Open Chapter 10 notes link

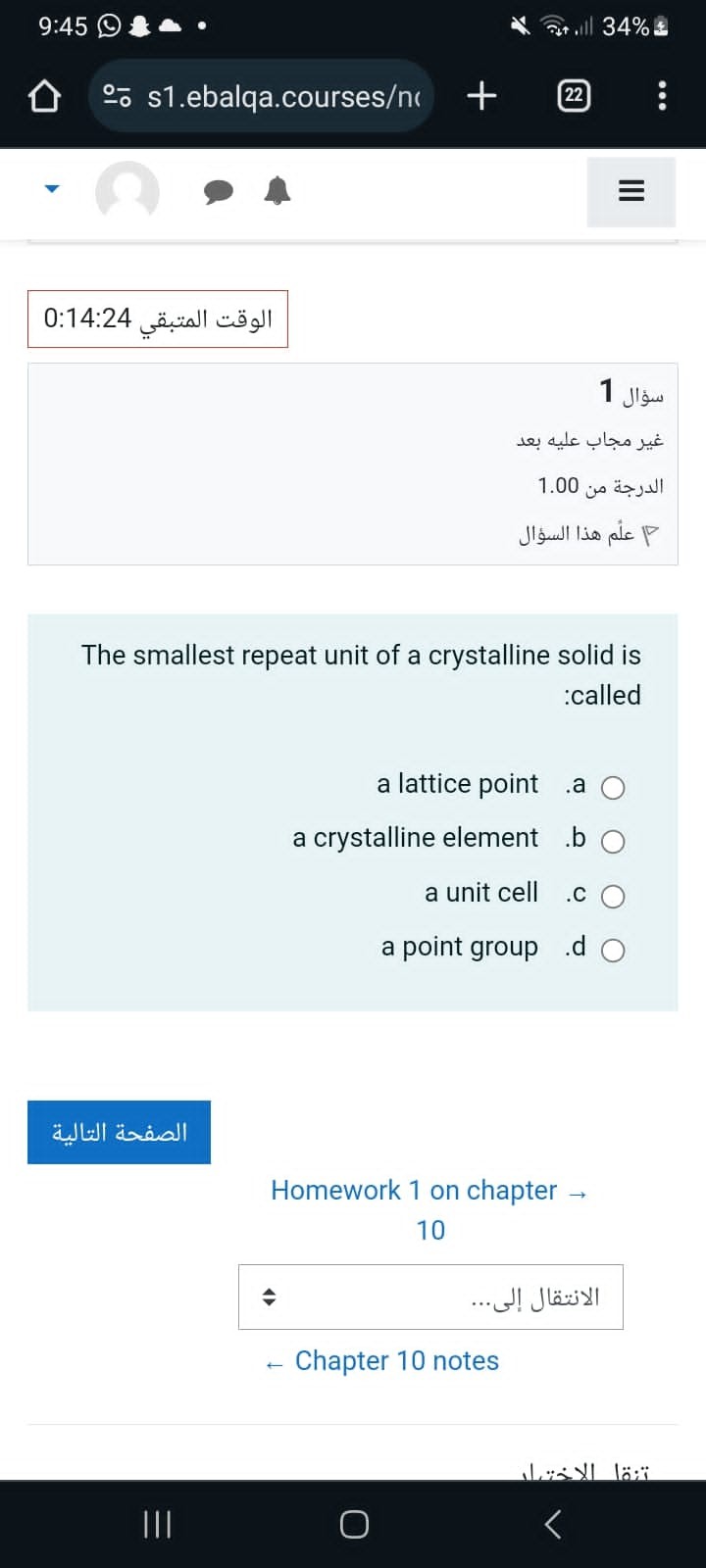(382, 1360)
